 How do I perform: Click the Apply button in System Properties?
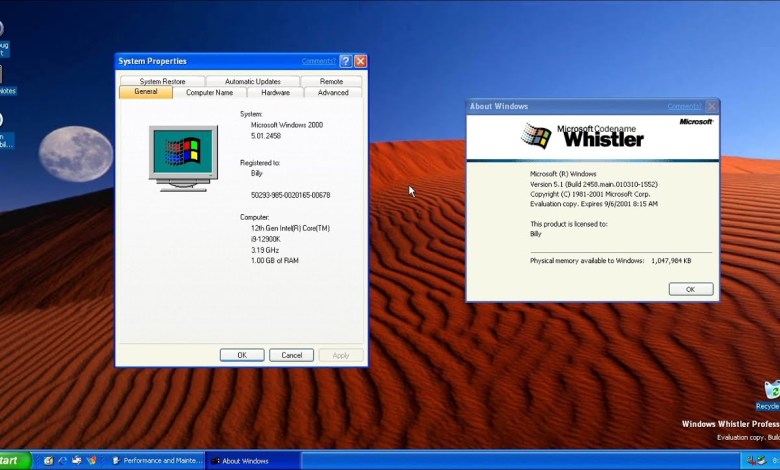click(x=341, y=355)
